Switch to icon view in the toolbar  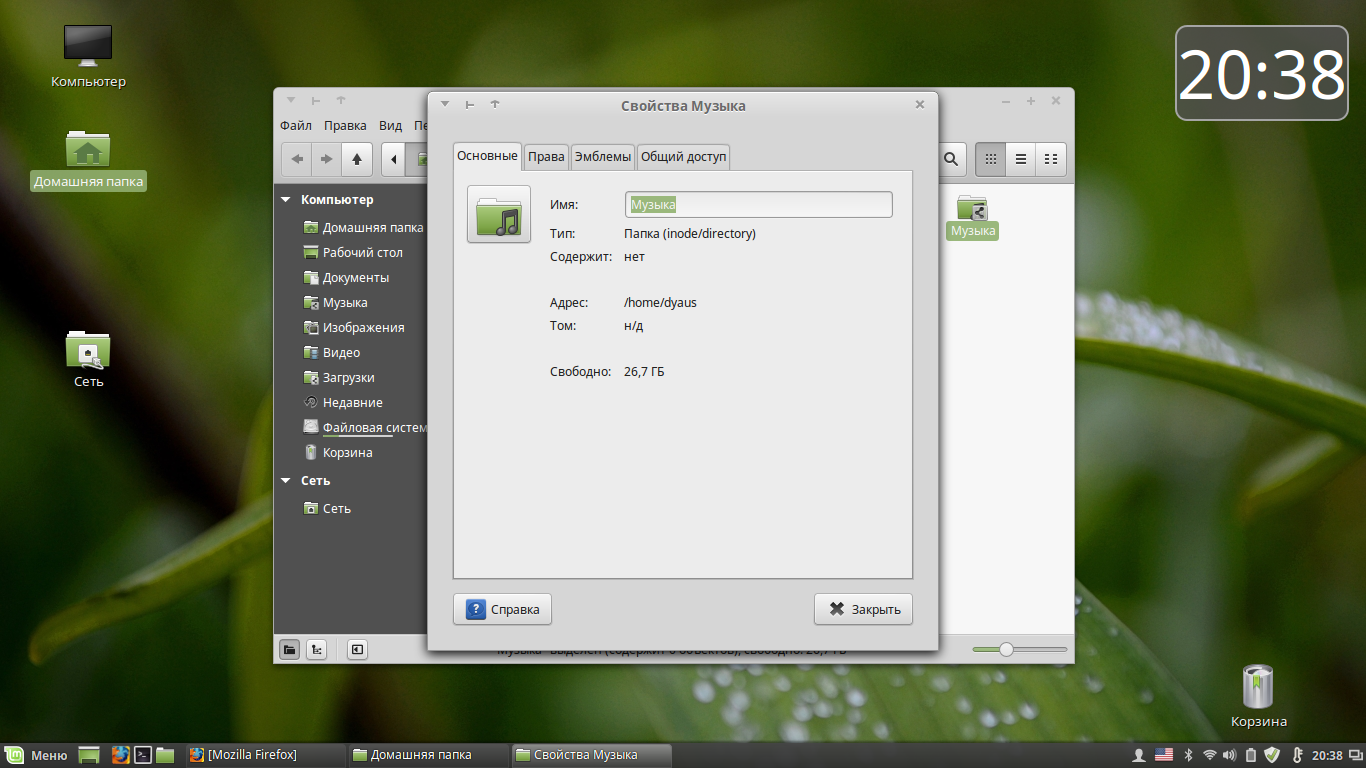(x=990, y=159)
